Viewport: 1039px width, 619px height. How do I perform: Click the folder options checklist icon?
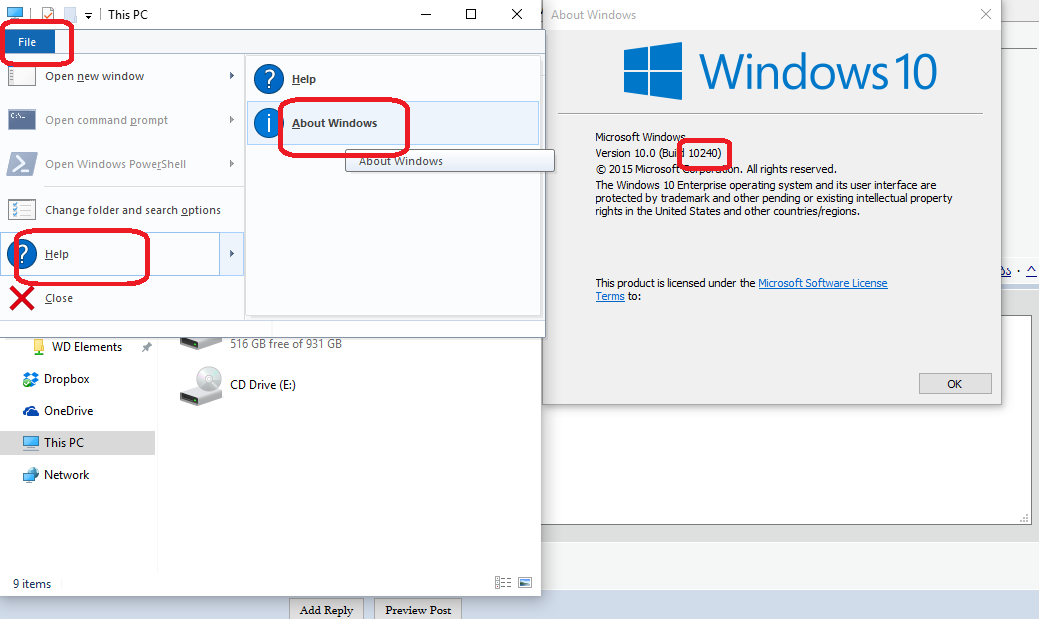point(22,210)
